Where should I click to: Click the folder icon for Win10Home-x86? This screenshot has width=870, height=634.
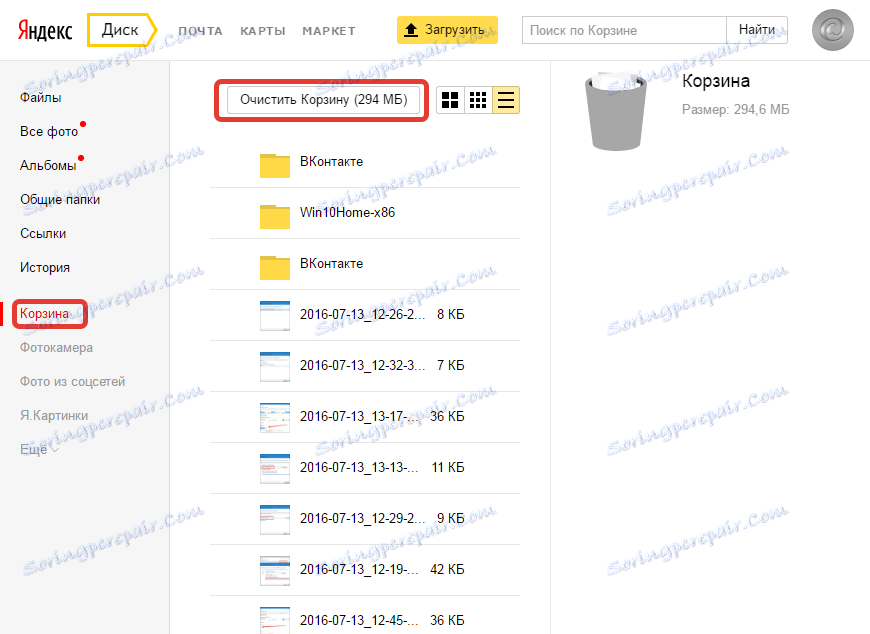(x=275, y=216)
